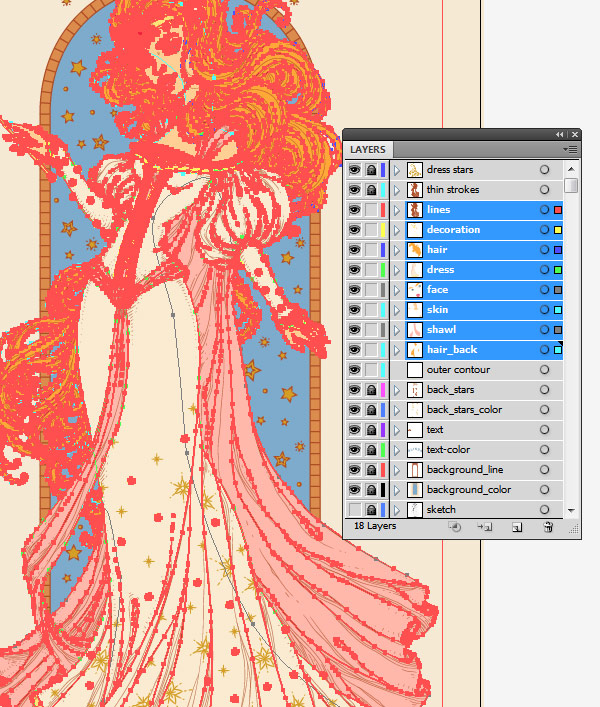Collapse the panel using double-arrow icon

tap(560, 134)
